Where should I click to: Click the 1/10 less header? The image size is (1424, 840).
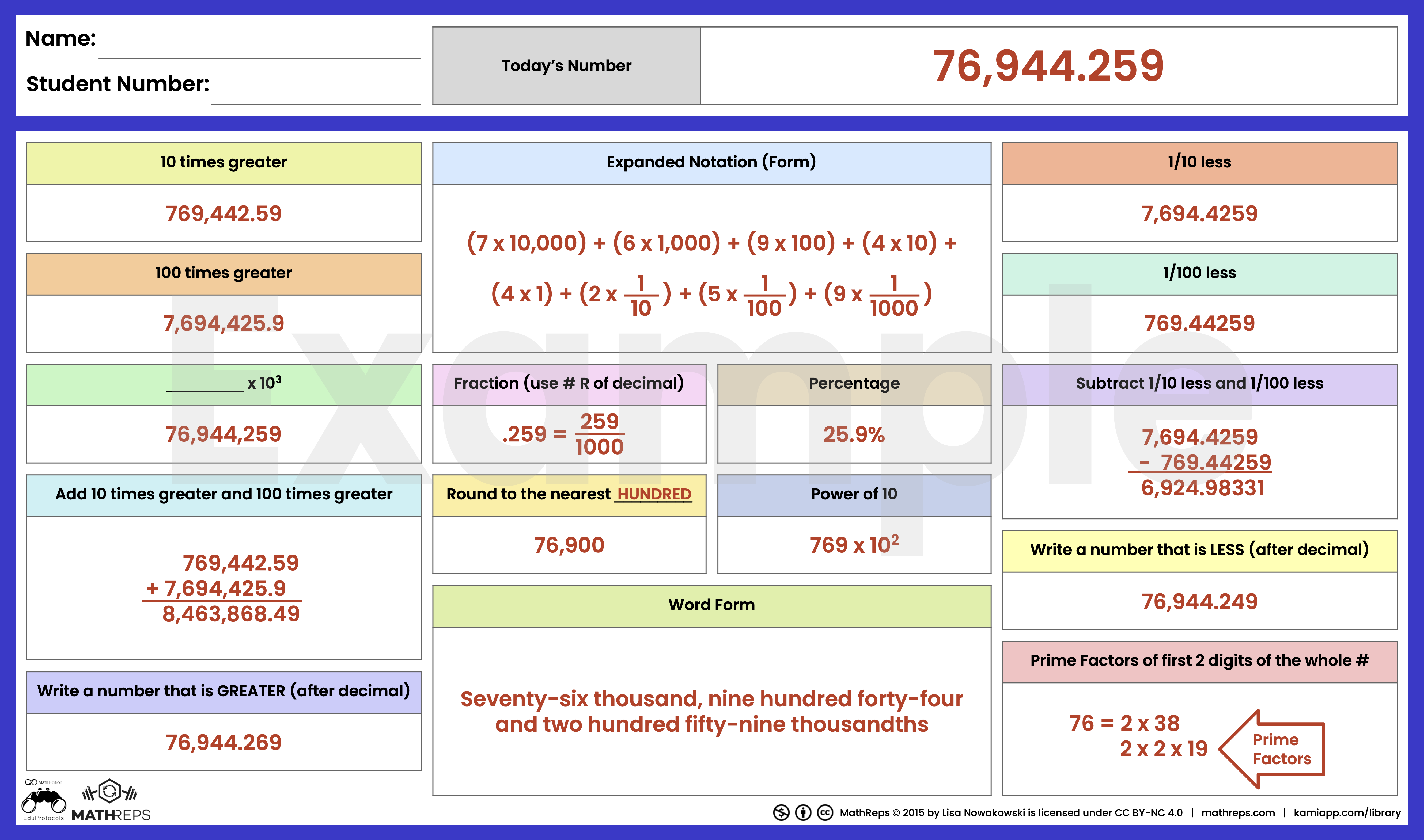click(x=1199, y=163)
